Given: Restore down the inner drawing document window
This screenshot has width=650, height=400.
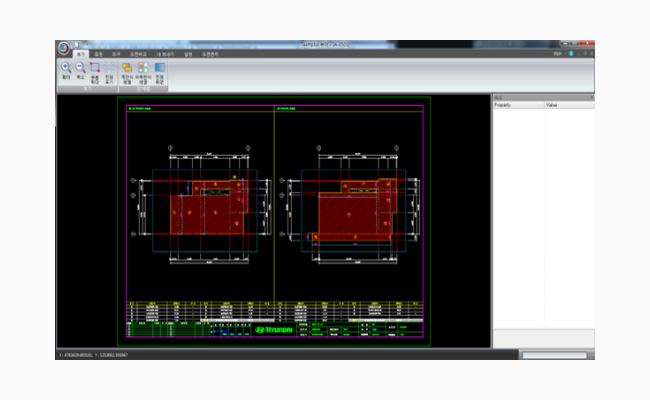Looking at the screenshot, I should click(x=585, y=53).
